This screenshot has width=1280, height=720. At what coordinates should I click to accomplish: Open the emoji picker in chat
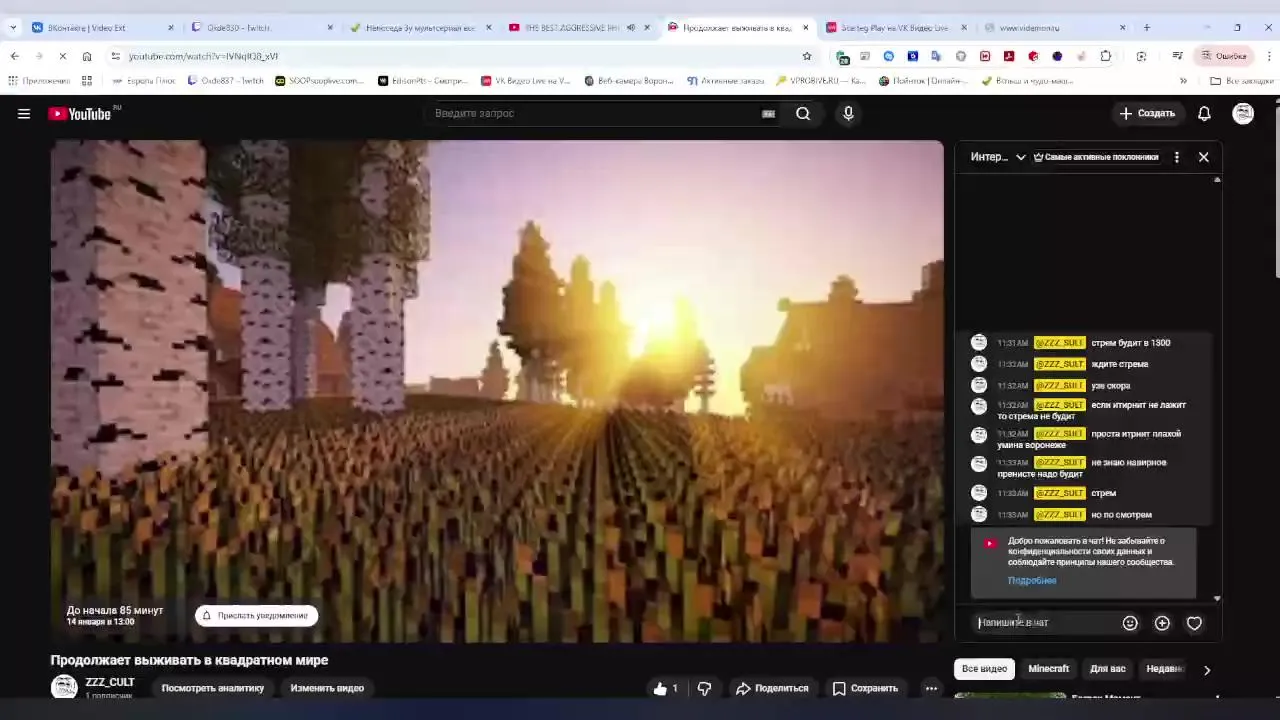[1130, 623]
